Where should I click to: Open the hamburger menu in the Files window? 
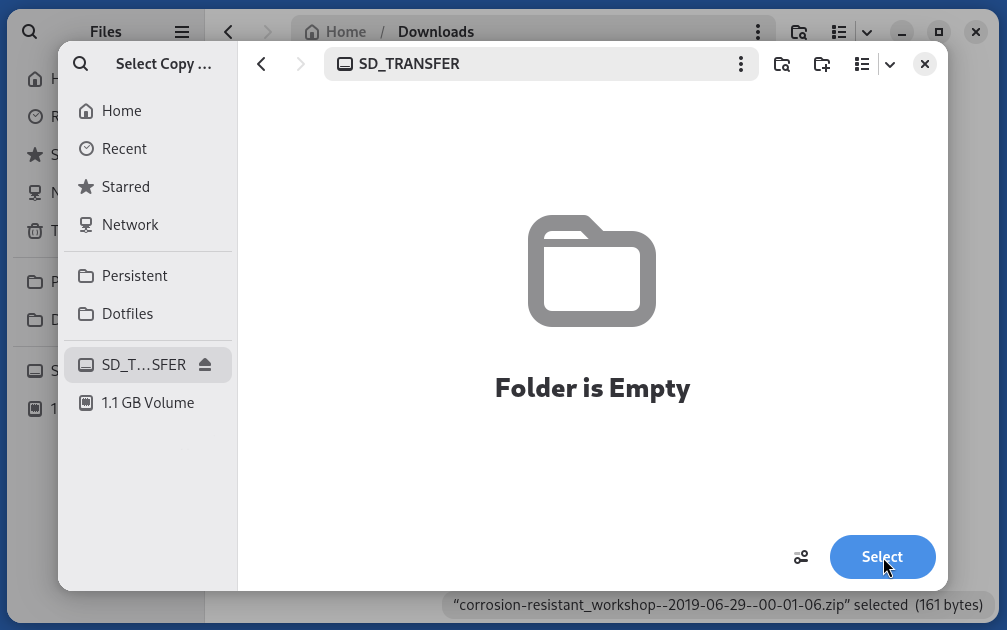[181, 31]
